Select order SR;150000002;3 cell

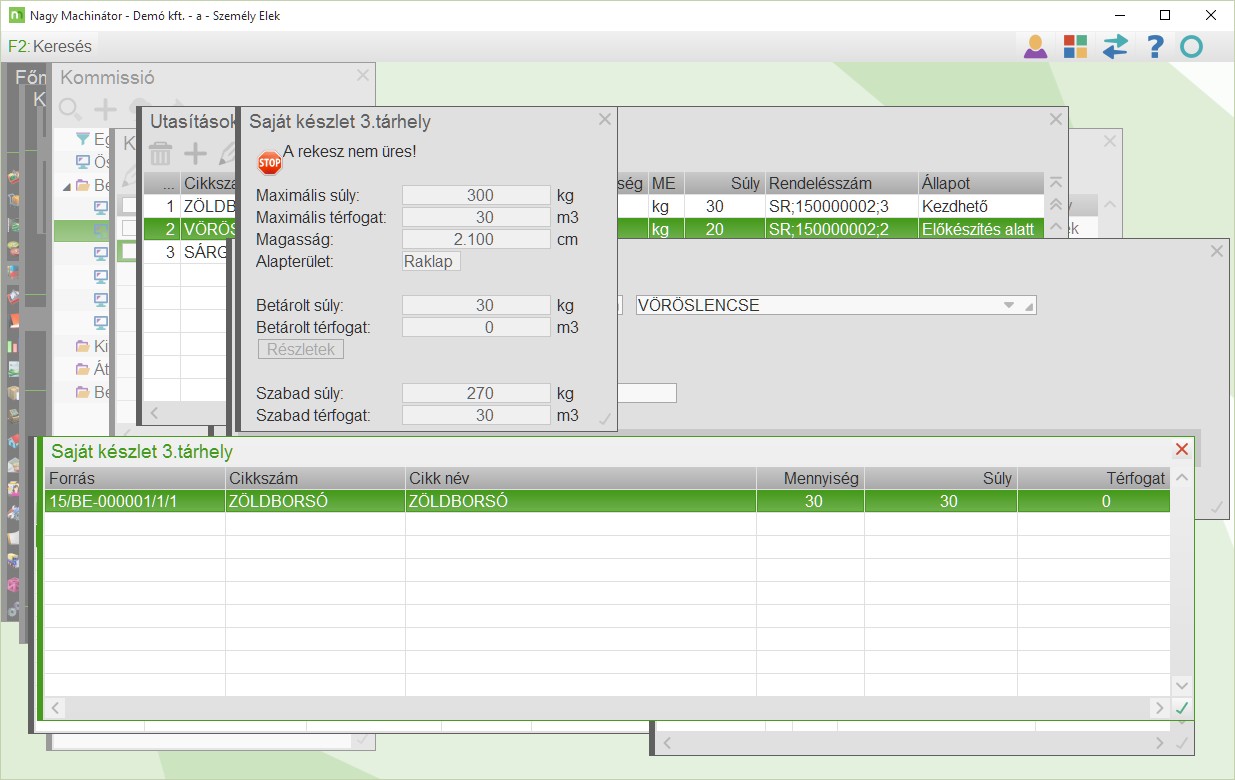841,206
